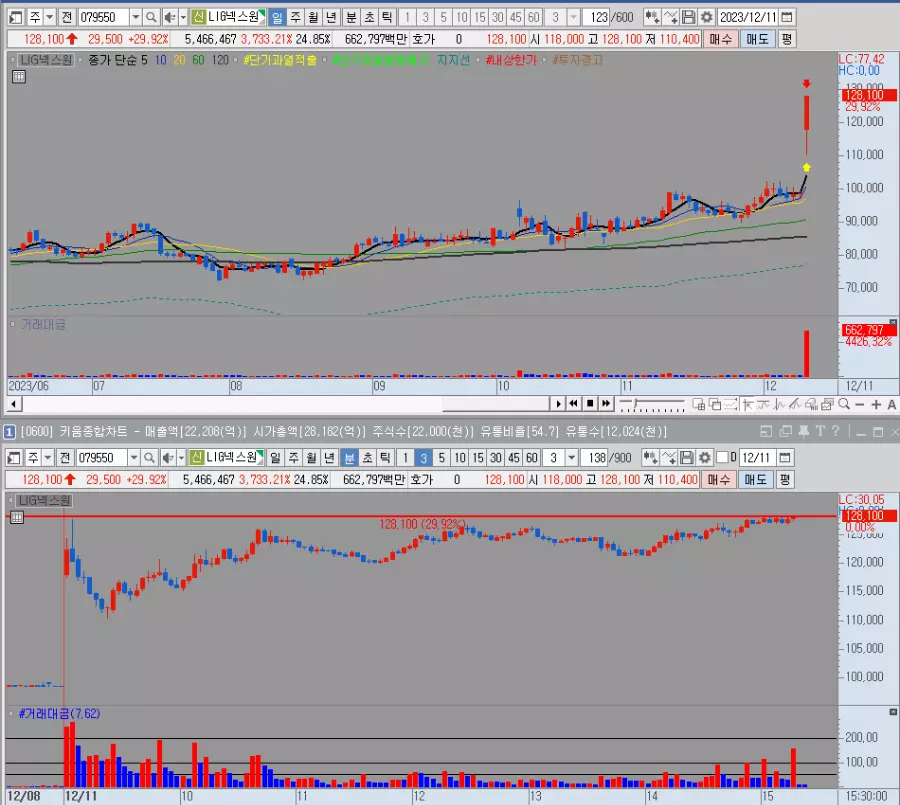Click the 매수 (buy) button in bottom chart
This screenshot has height=805, width=900.
tap(719, 479)
